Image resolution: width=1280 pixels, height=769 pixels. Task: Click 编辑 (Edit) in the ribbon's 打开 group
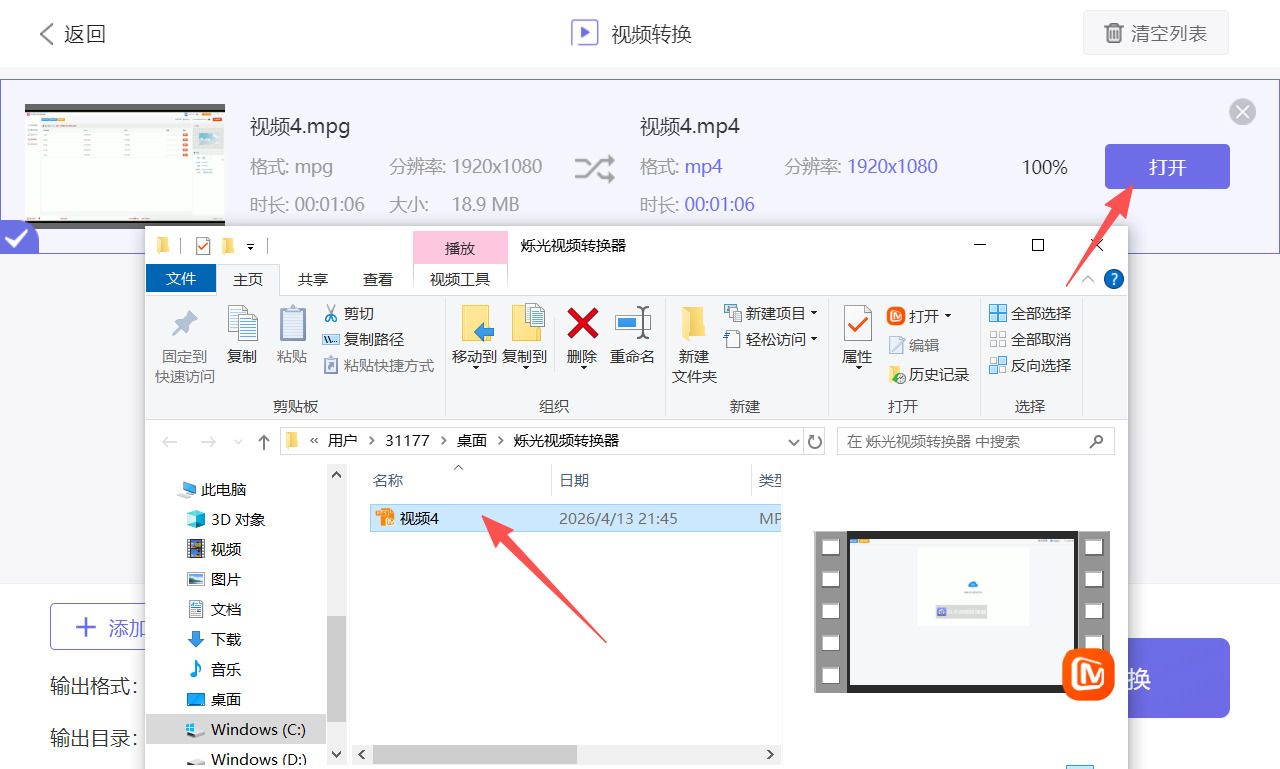[913, 345]
